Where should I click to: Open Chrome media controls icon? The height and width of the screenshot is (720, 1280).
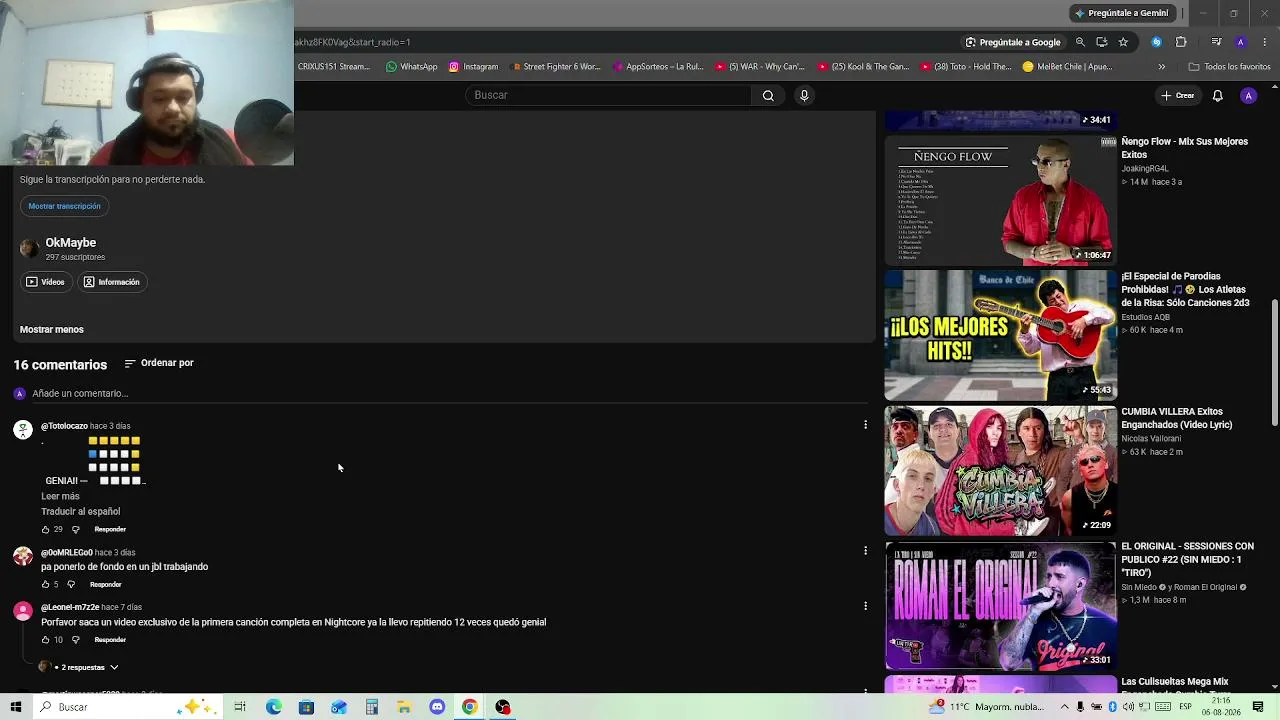tap(1216, 42)
